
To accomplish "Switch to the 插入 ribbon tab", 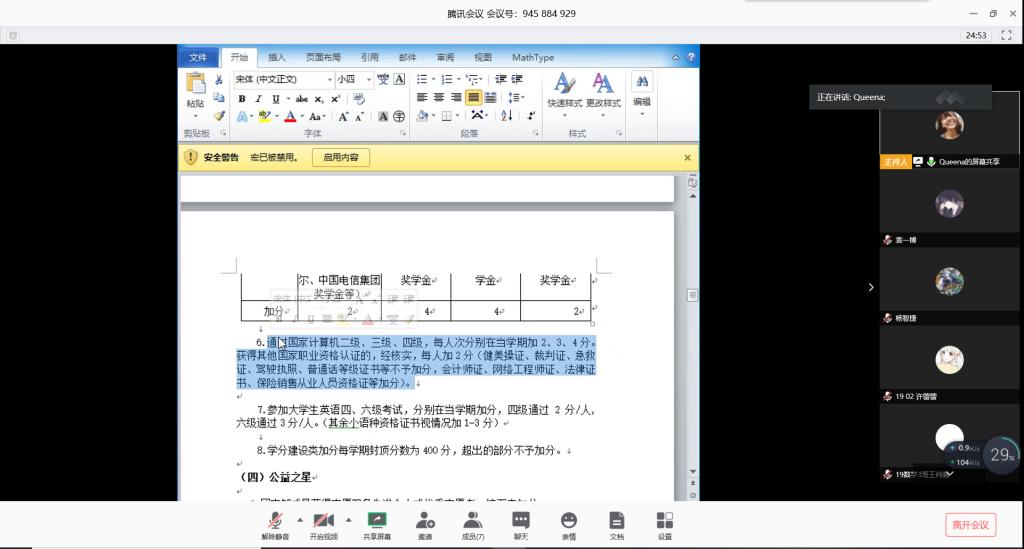I will click(277, 57).
